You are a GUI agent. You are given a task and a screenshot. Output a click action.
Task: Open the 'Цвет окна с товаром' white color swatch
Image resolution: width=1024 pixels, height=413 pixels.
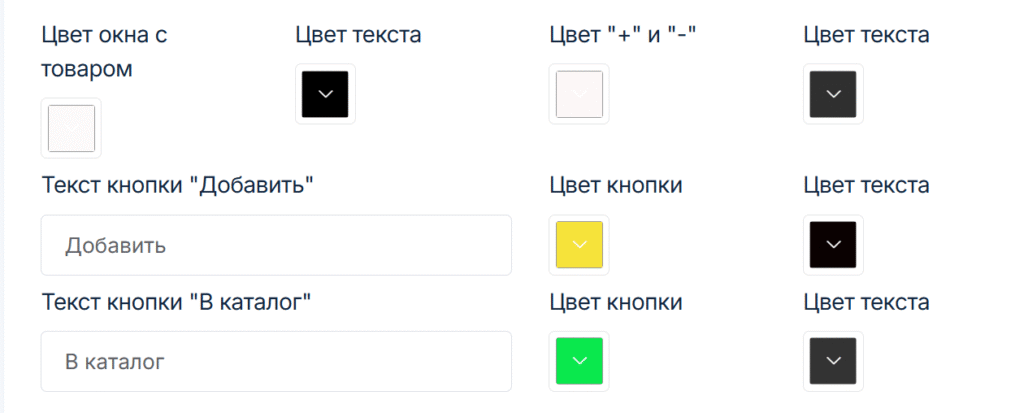point(71,128)
